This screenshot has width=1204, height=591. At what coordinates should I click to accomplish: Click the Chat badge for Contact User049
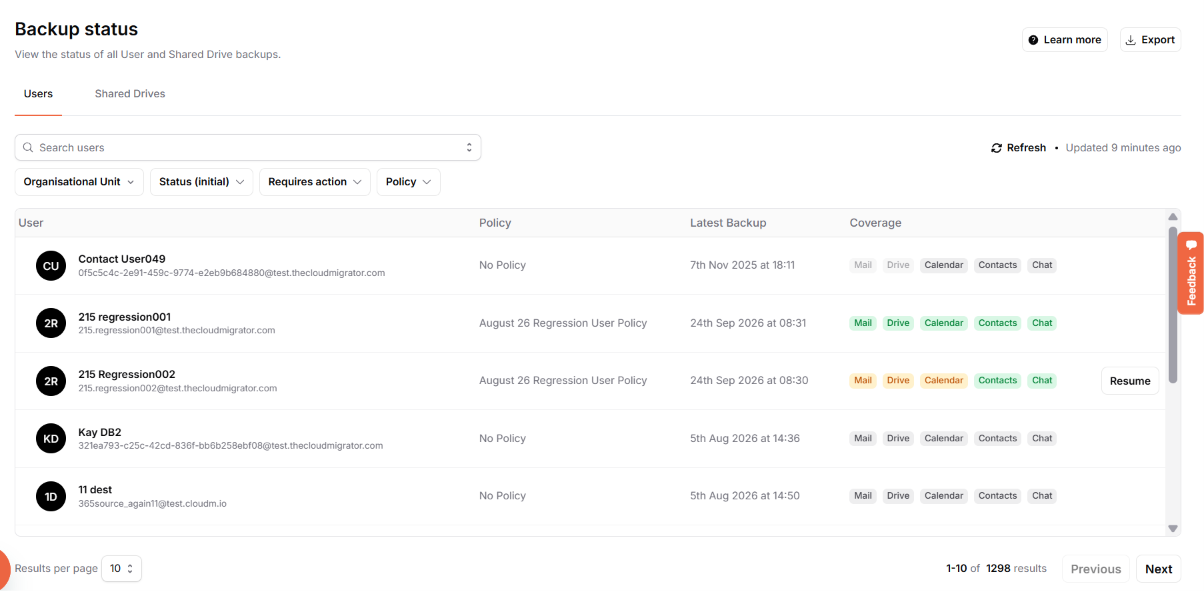coord(1042,266)
